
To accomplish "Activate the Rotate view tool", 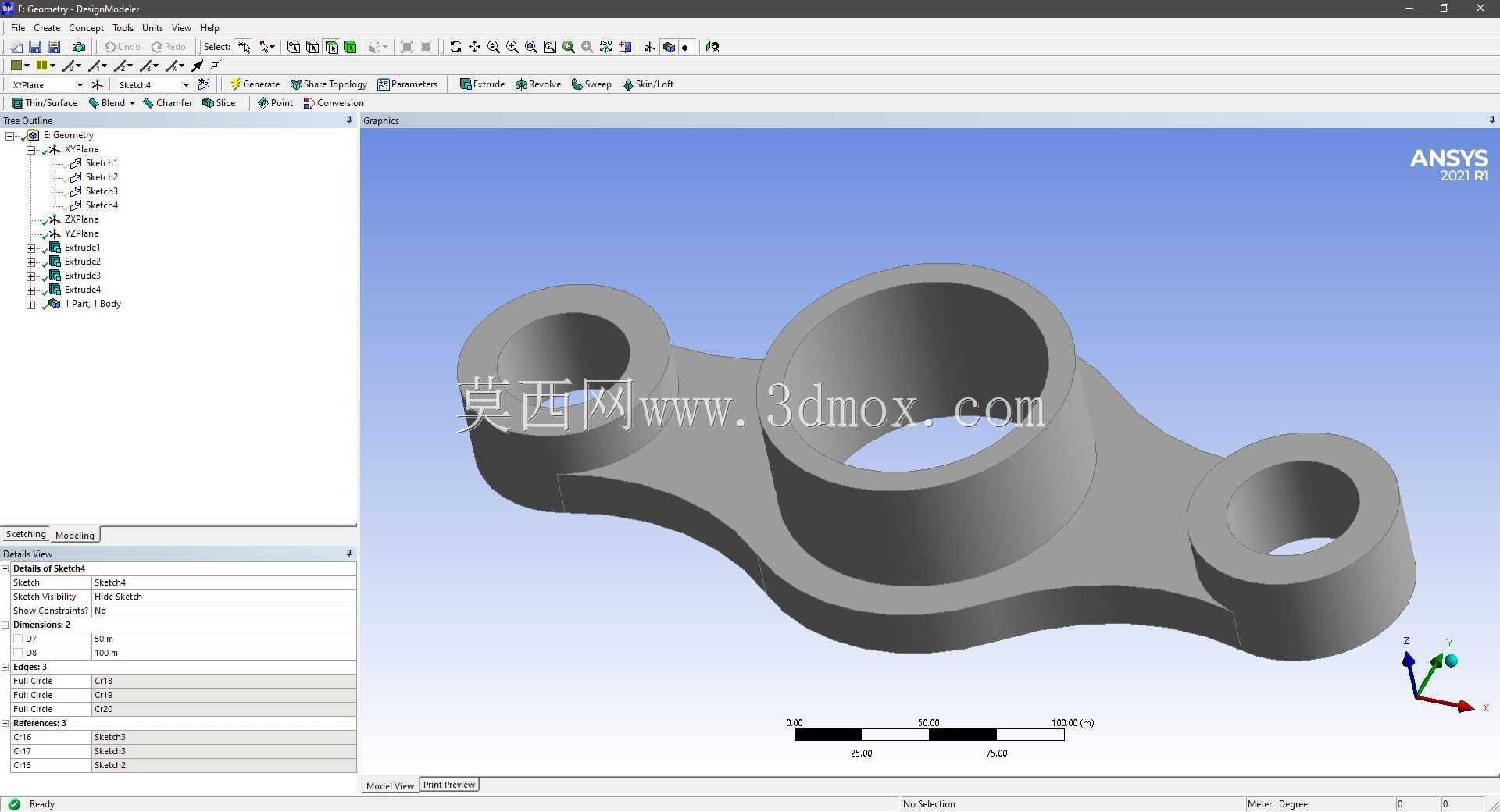I will pyautogui.click(x=455, y=47).
